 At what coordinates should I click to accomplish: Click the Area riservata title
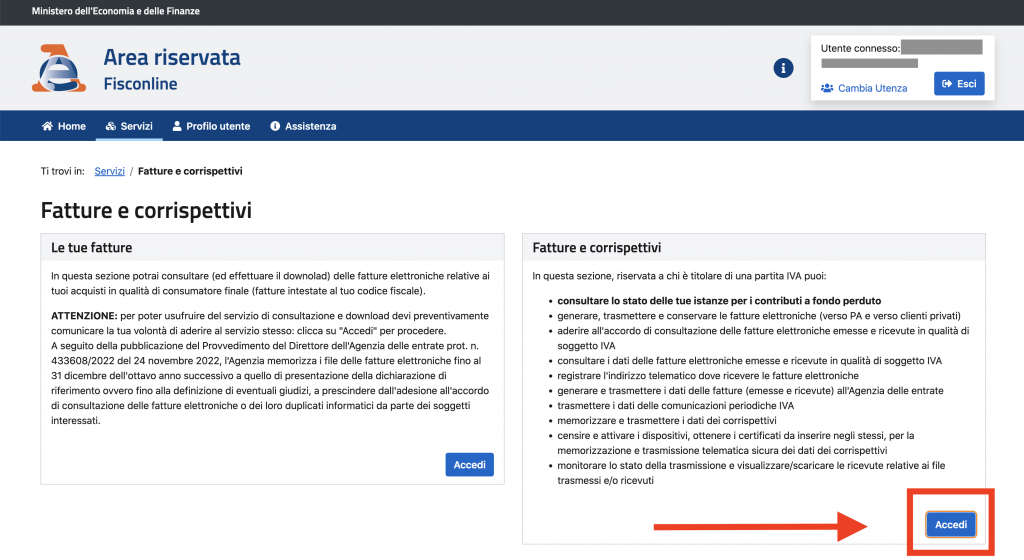click(x=172, y=57)
